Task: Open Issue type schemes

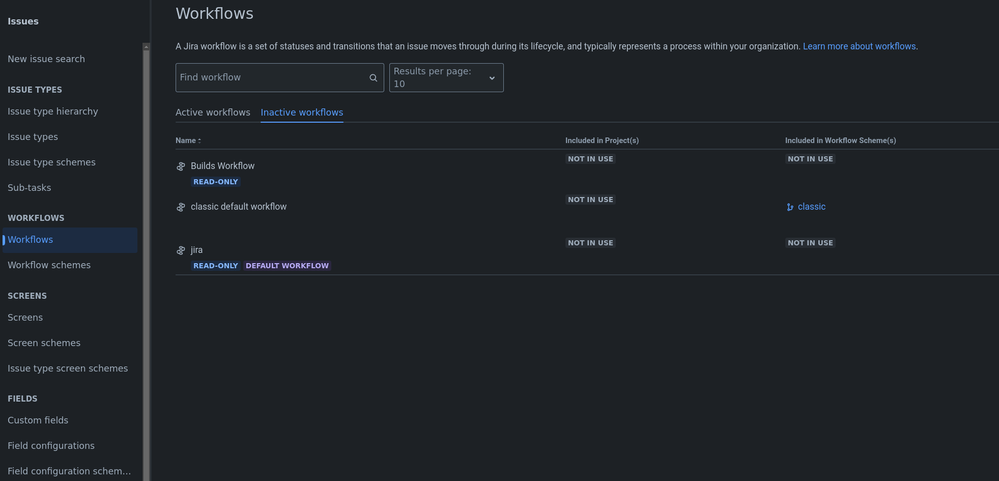Action: pyautogui.click(x=52, y=162)
